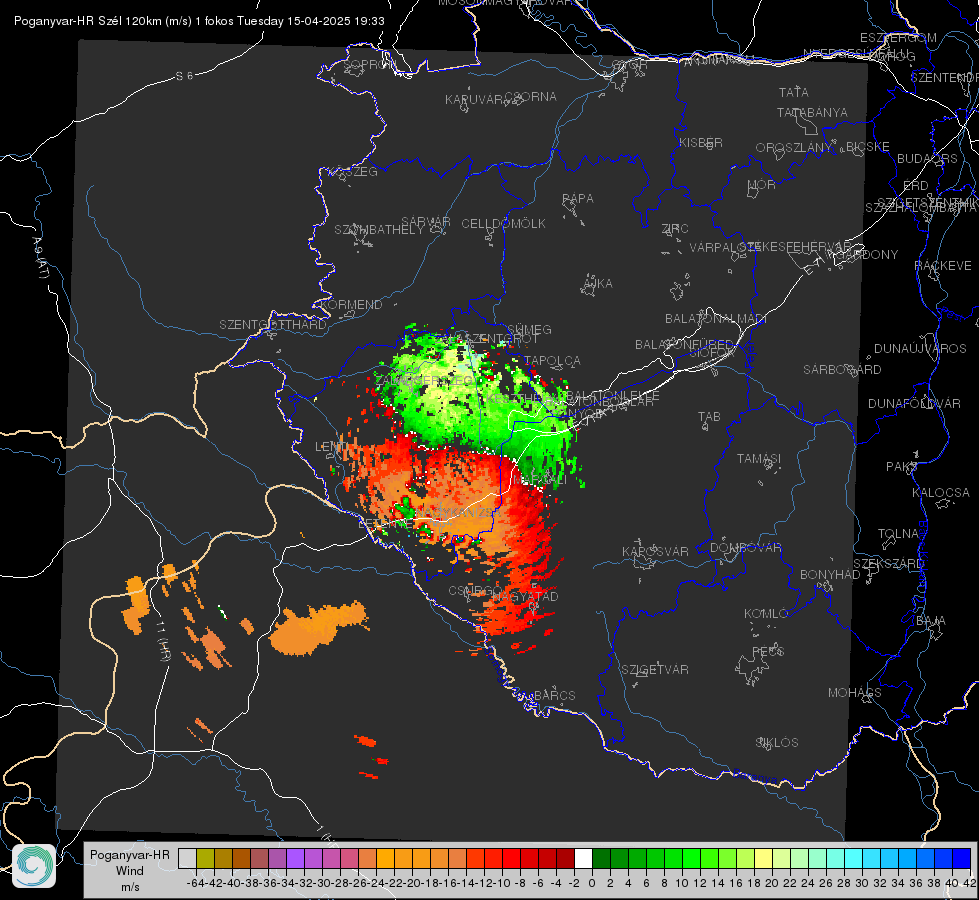
Task: Click the SZENTGOTTHARD city label
Action: coord(273,325)
